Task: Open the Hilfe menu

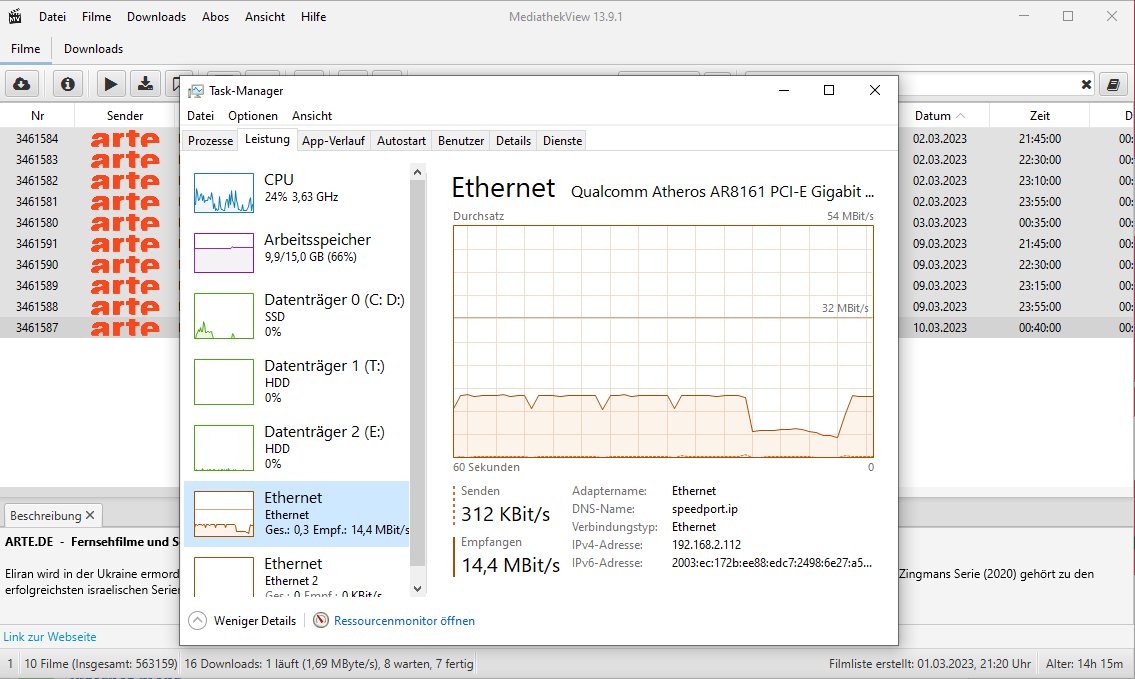Action: [x=313, y=17]
